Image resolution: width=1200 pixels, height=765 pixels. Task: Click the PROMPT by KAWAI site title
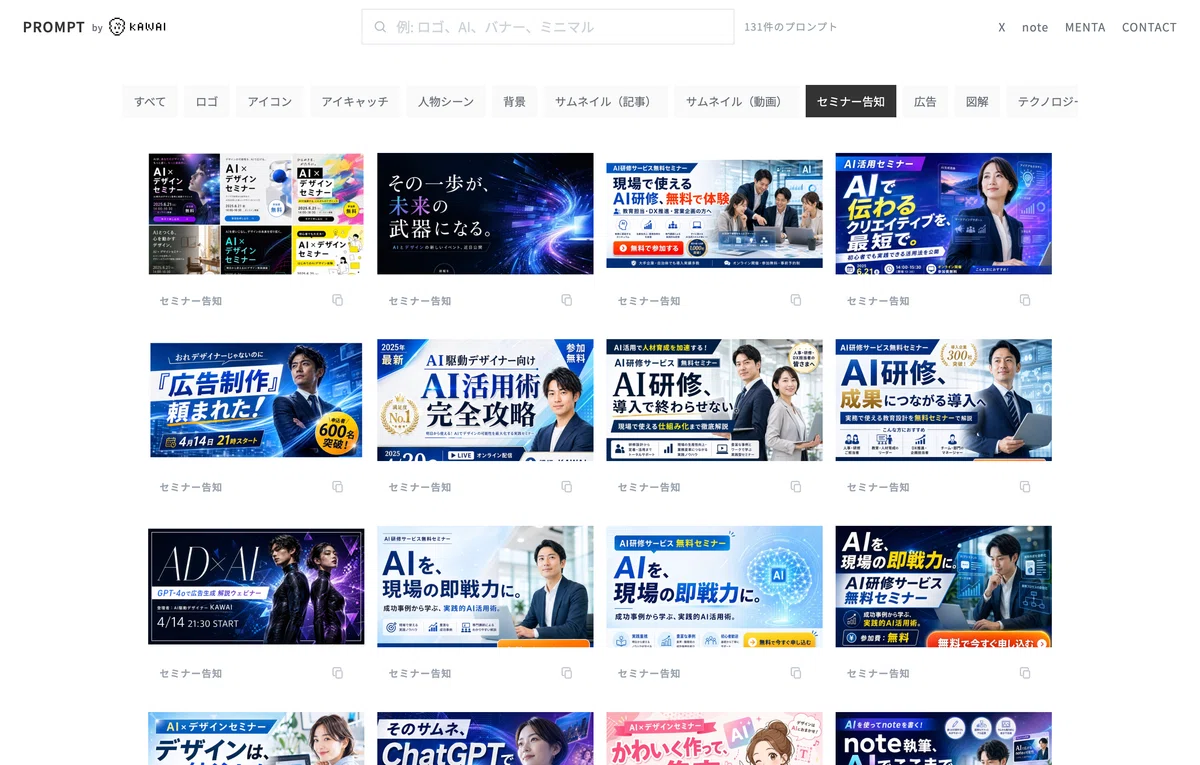[x=95, y=27]
